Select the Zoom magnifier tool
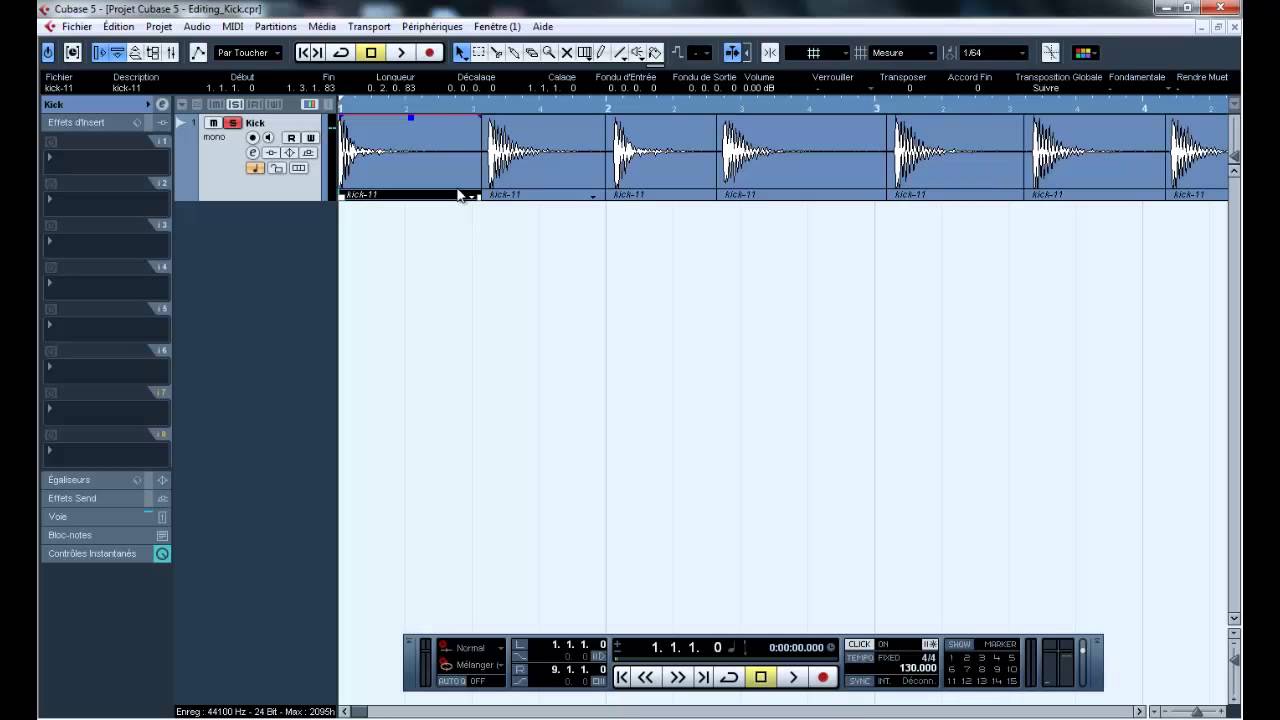This screenshot has height=720, width=1280. [549, 53]
